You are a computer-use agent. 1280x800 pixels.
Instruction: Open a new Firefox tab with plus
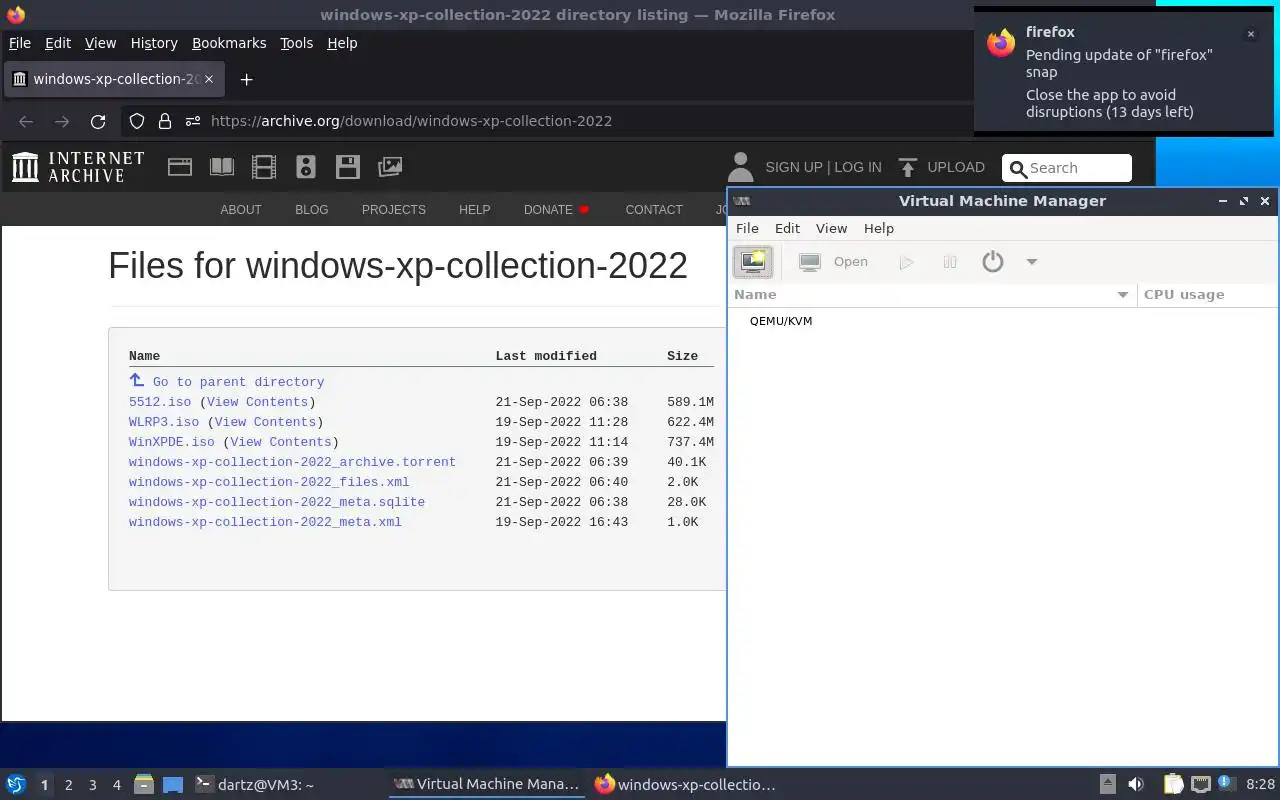coord(246,79)
